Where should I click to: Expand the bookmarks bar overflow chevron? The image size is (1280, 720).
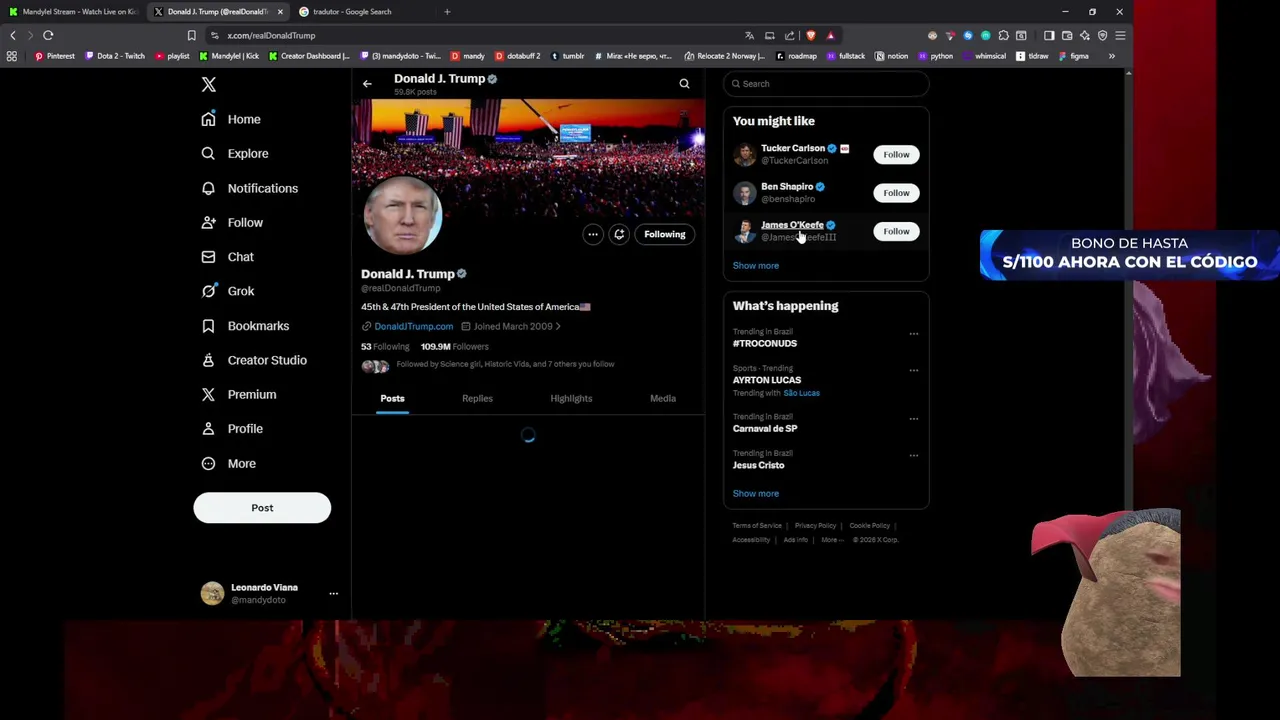(x=1111, y=56)
